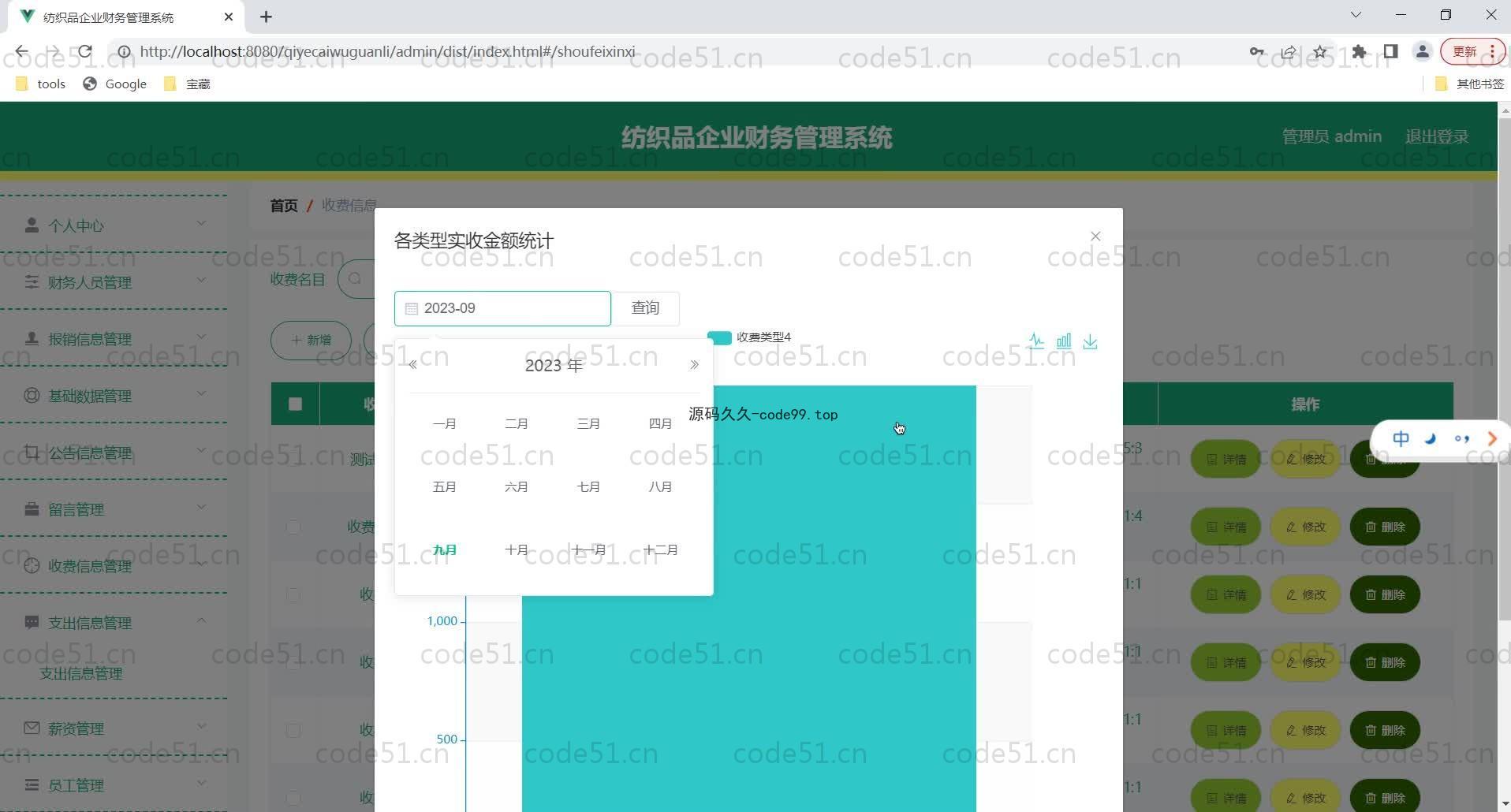Download chart as image icon
The width and height of the screenshot is (1511, 812).
point(1091,341)
